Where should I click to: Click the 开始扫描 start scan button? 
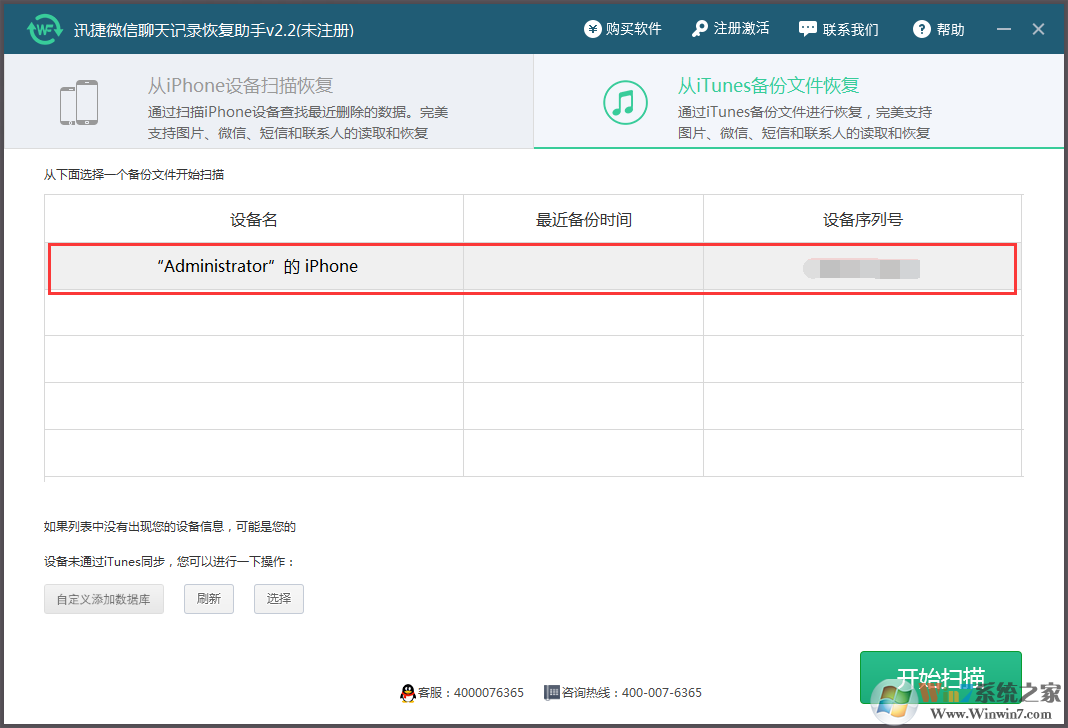click(940, 677)
